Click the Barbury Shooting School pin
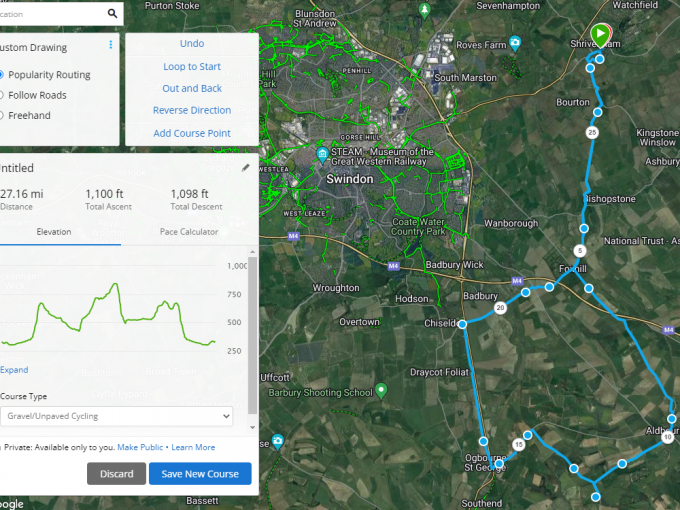The height and width of the screenshot is (510, 680). click(x=381, y=390)
